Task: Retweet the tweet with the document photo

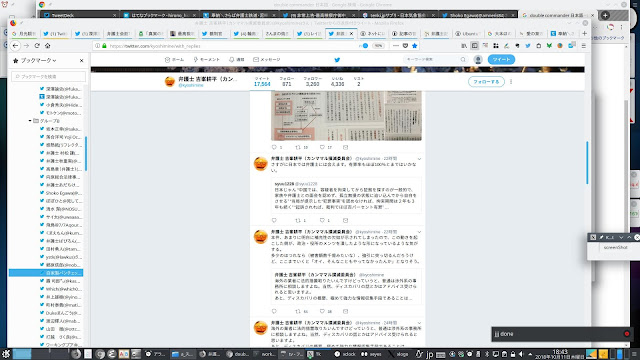Action: [x=298, y=147]
